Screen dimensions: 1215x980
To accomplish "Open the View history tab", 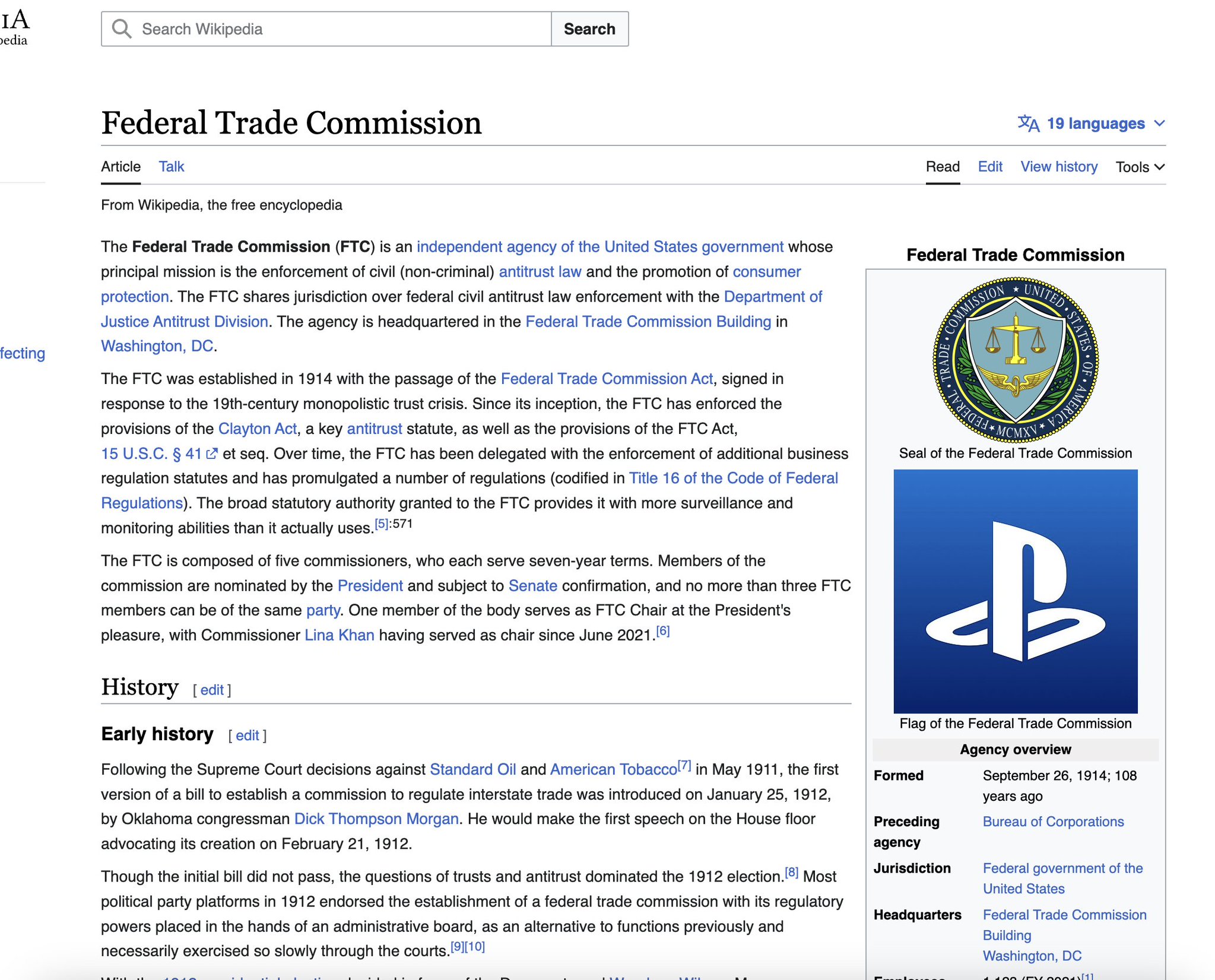I will [1059, 167].
